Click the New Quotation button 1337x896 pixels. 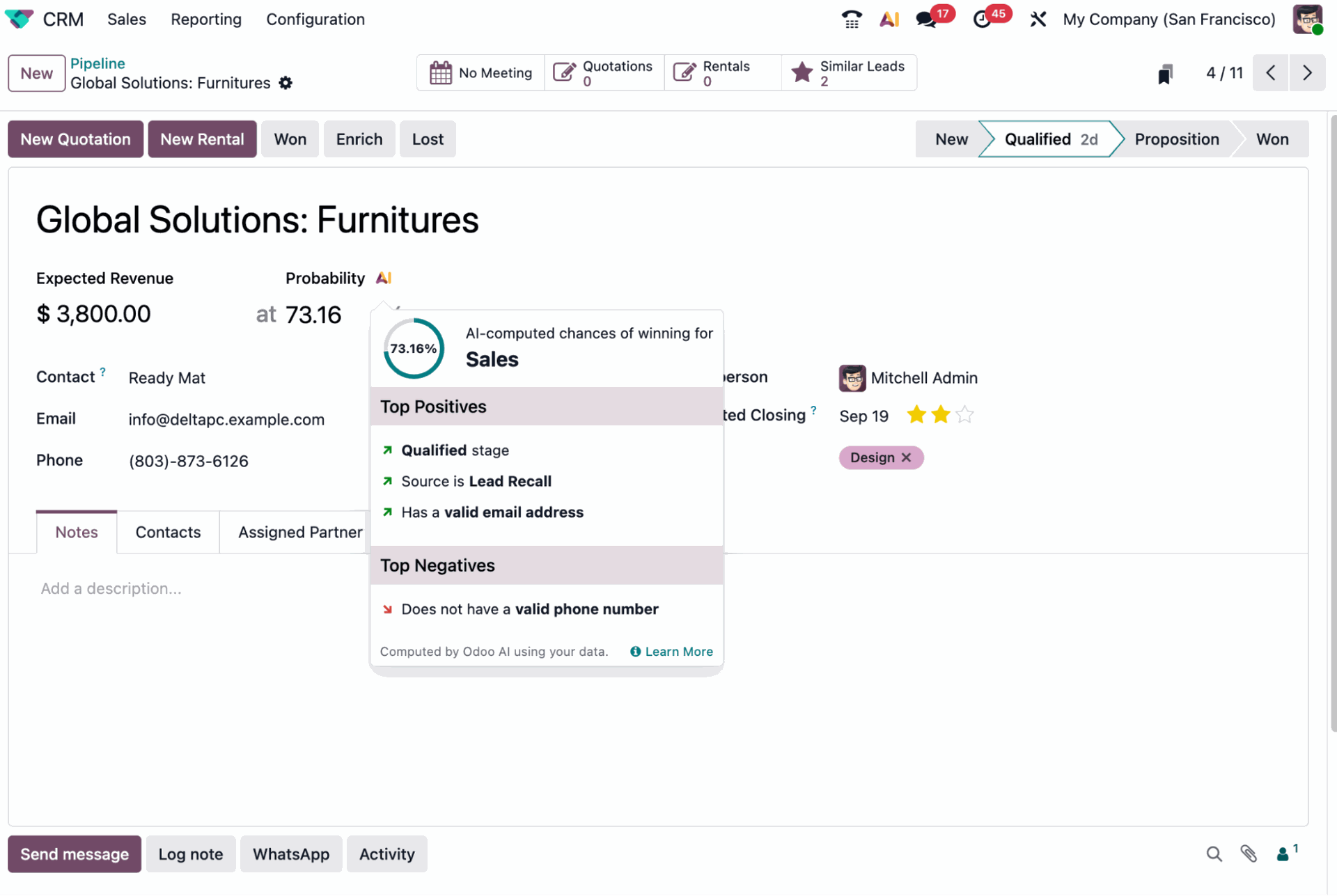point(75,139)
